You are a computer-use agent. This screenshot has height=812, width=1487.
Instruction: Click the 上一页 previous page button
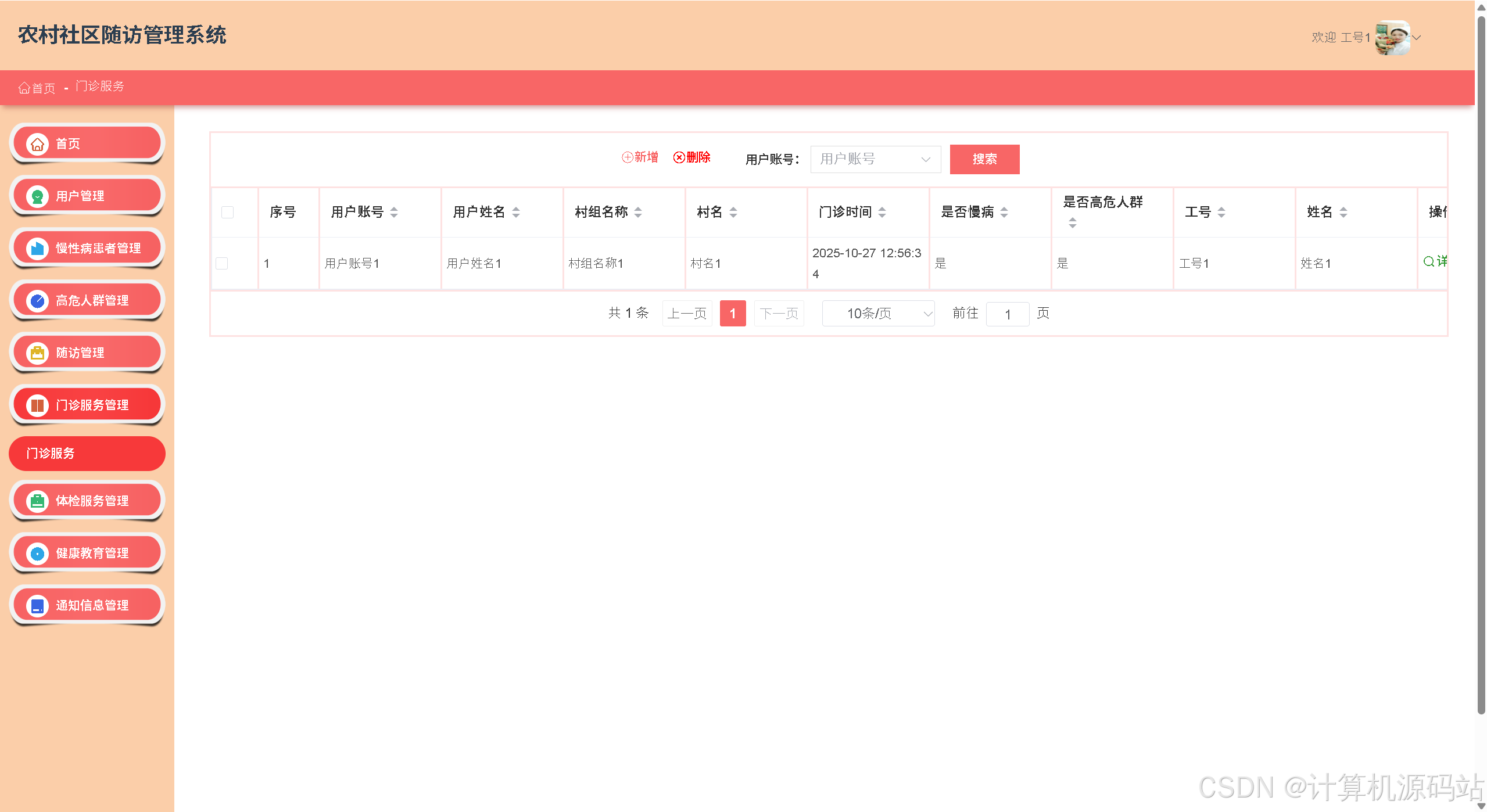687,314
